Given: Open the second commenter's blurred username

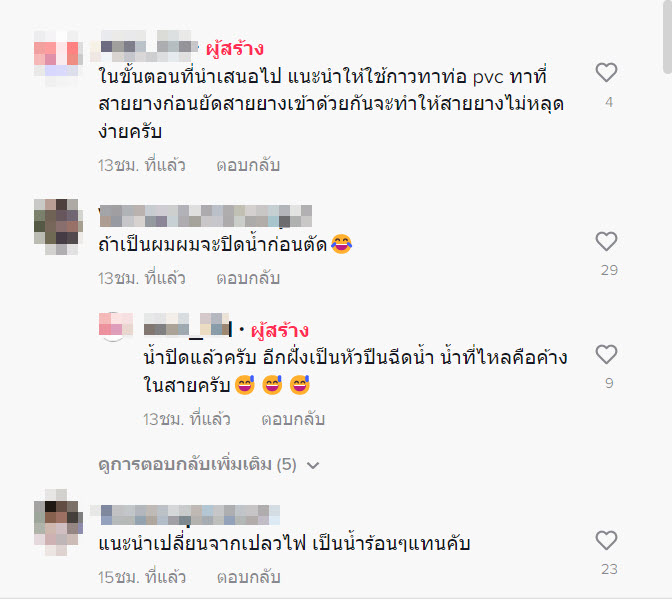Looking at the screenshot, I should 205,216.
